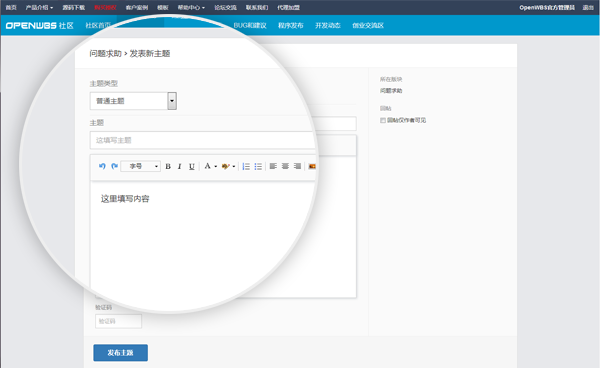Go to the BUG和建议 forum tab
The width and height of the screenshot is (600, 368).
click(250, 26)
